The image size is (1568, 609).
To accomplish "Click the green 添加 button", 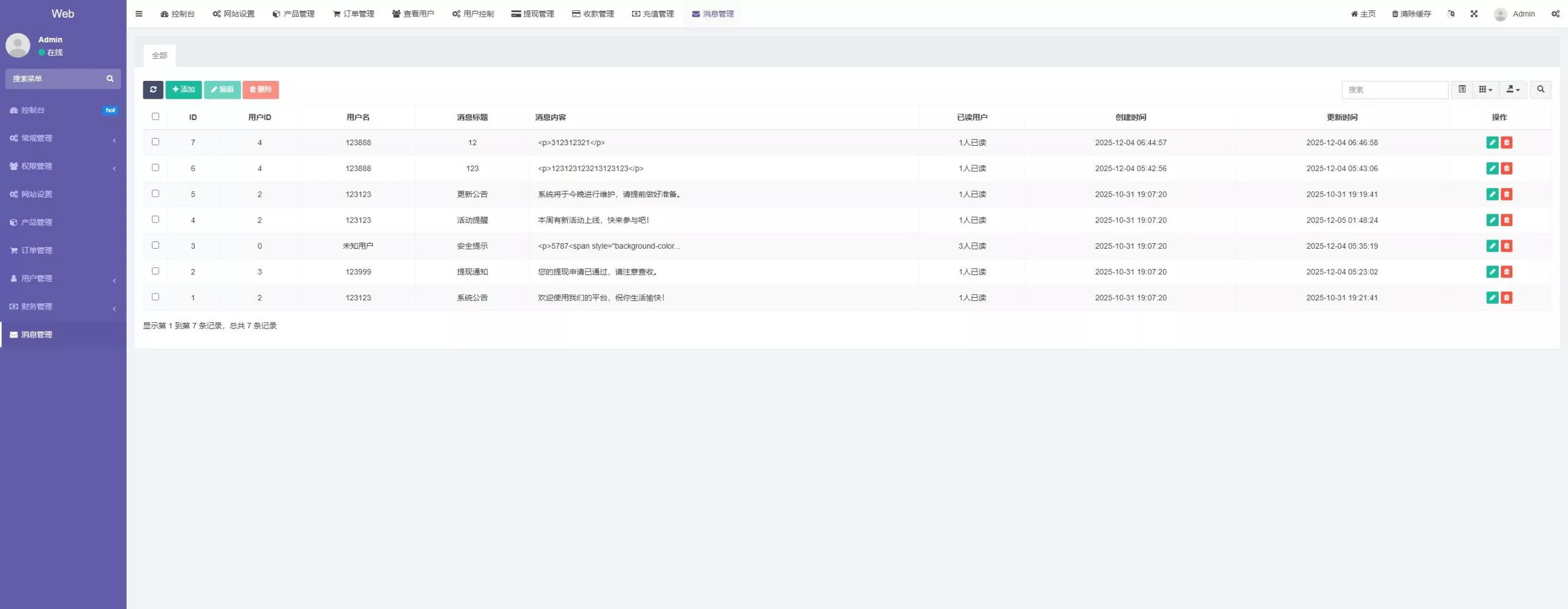I will (x=183, y=89).
